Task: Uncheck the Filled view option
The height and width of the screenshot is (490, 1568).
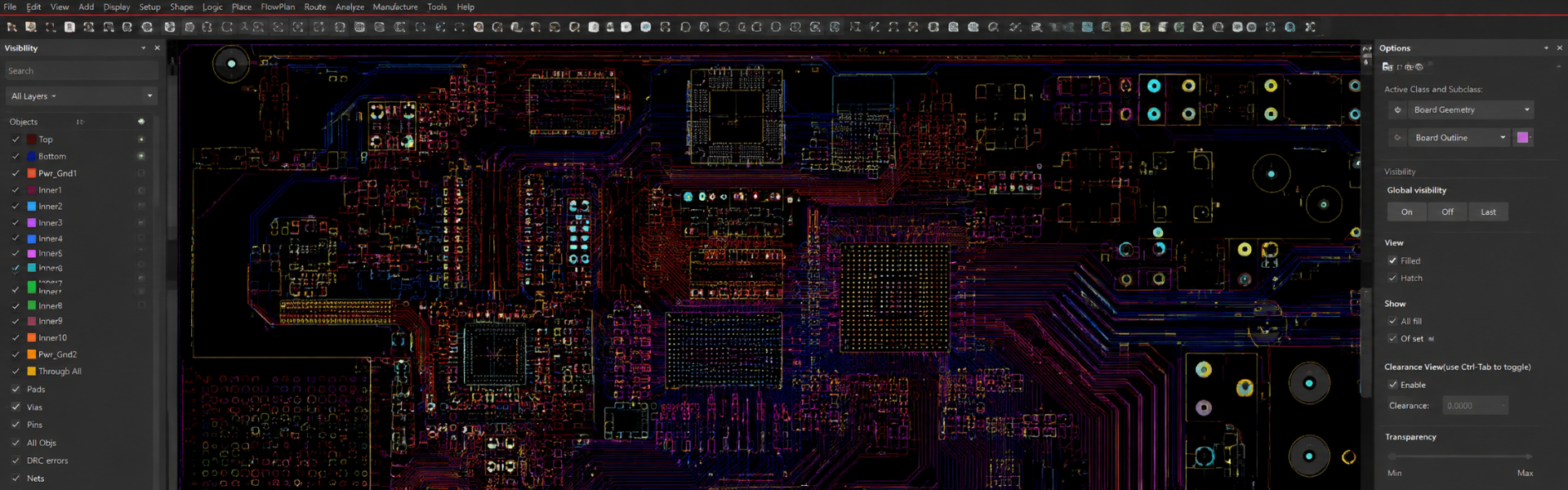Action: tap(1392, 261)
